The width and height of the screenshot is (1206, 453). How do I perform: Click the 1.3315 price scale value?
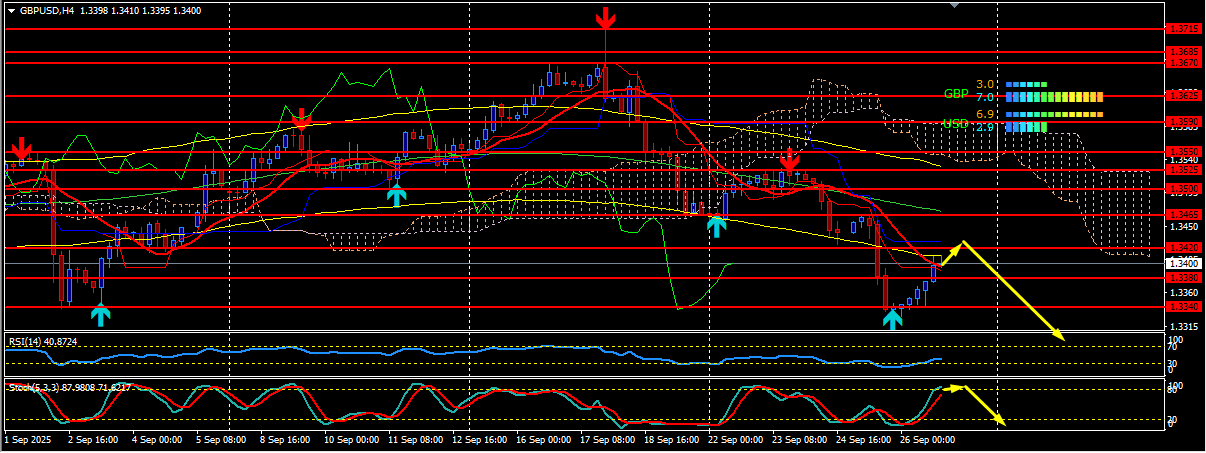click(1184, 326)
